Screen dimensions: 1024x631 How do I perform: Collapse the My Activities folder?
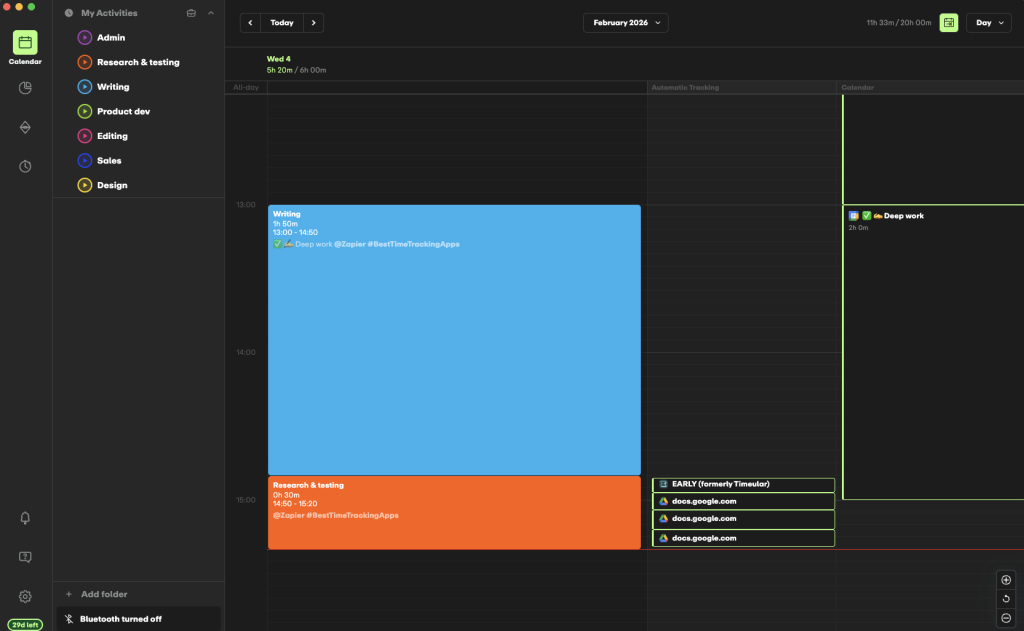click(x=210, y=14)
